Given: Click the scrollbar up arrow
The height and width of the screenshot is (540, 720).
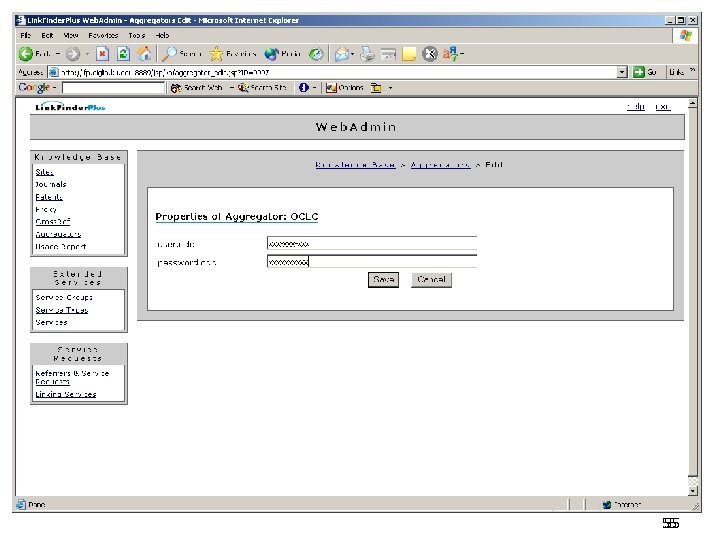Looking at the screenshot, I should click(692, 103).
